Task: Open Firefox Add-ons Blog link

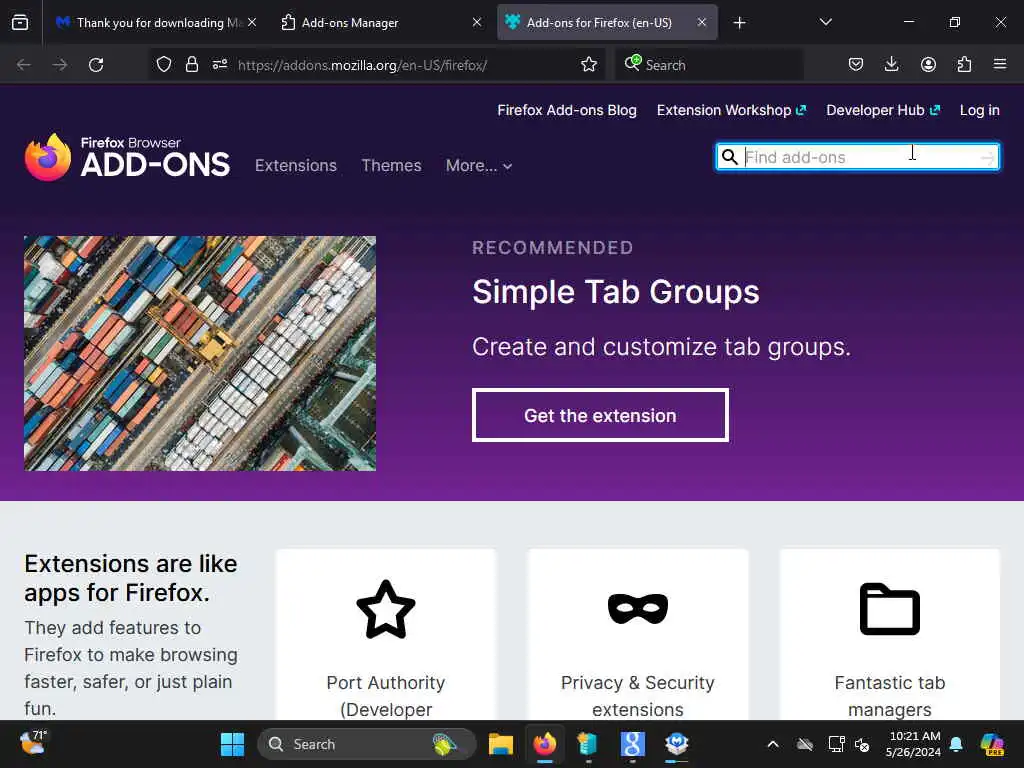Action: point(567,110)
